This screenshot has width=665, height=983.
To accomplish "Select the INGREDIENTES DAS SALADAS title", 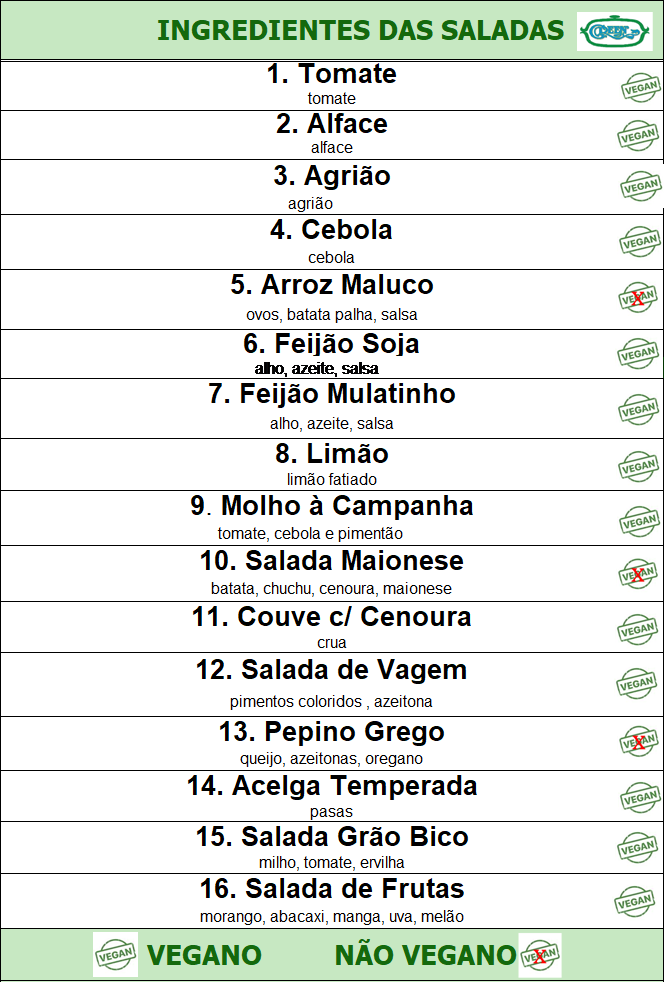I will coord(360,30).
